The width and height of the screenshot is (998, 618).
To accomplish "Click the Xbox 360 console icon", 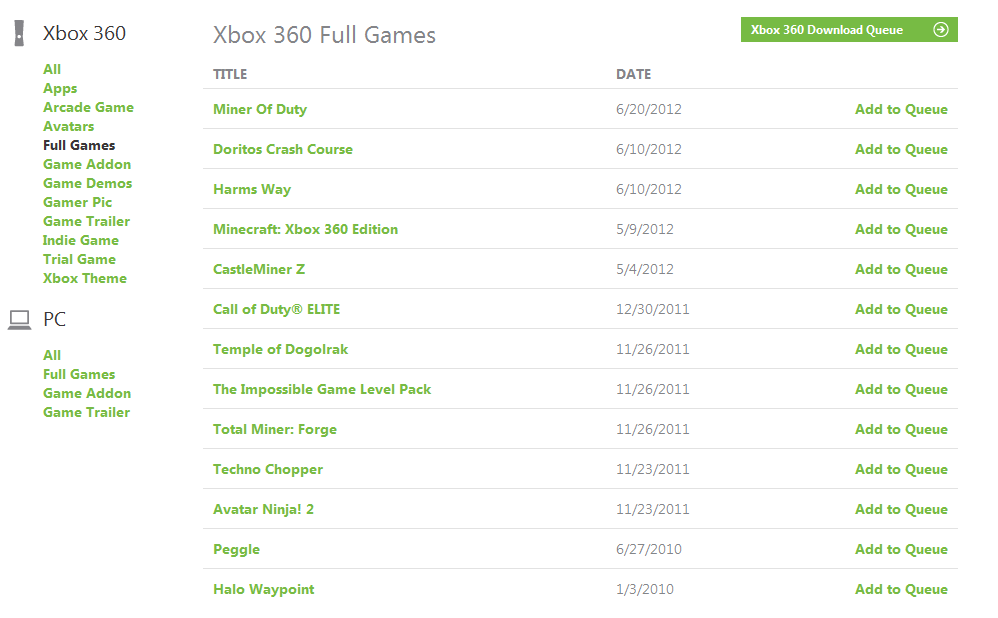I will (x=19, y=34).
